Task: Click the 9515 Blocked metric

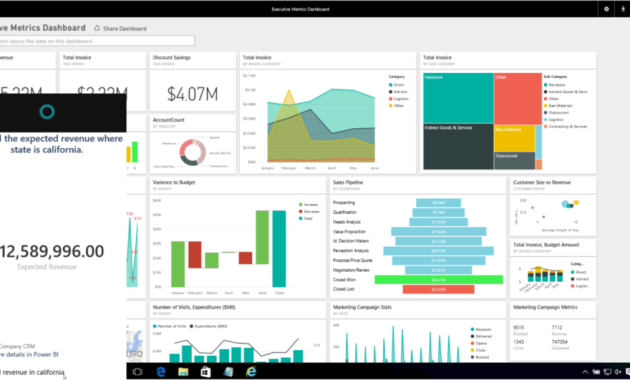Action: pos(520,330)
